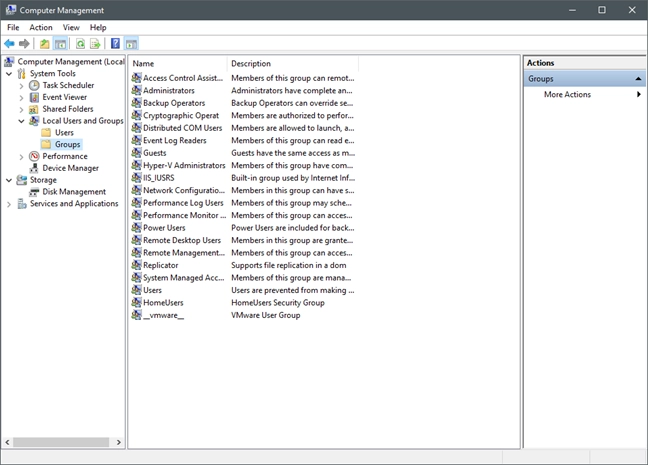Click 'VMware User Group' description text
The image size is (648, 465).
tap(266, 315)
